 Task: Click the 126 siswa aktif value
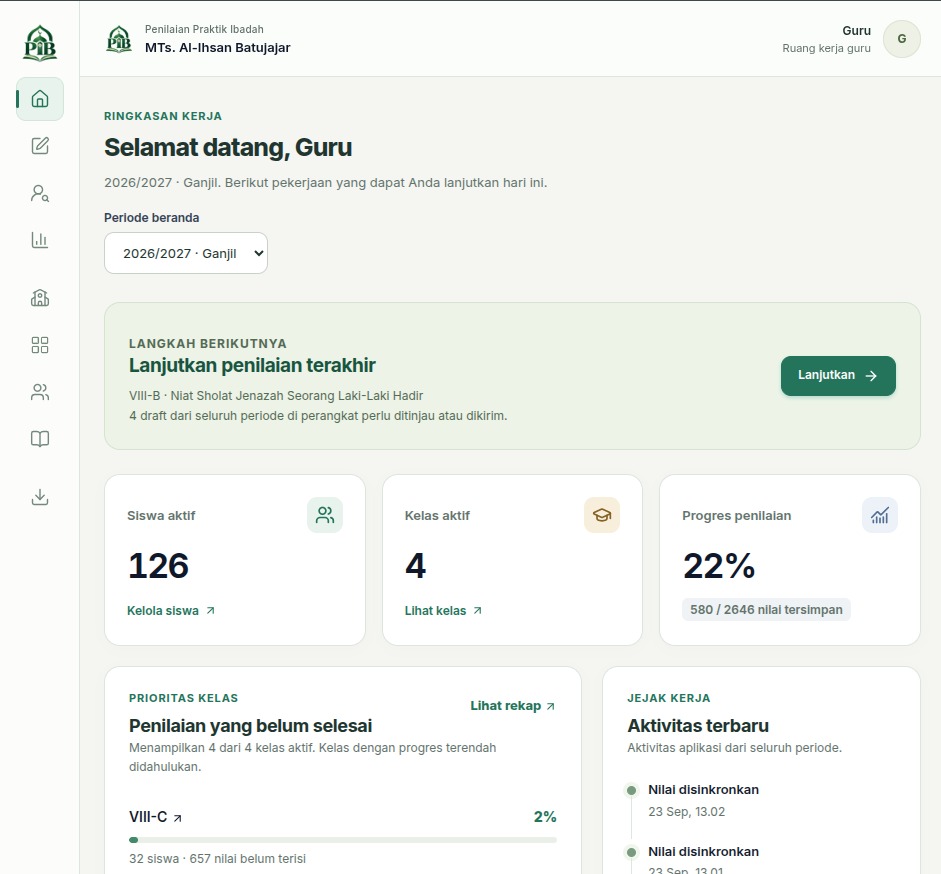[159, 566]
